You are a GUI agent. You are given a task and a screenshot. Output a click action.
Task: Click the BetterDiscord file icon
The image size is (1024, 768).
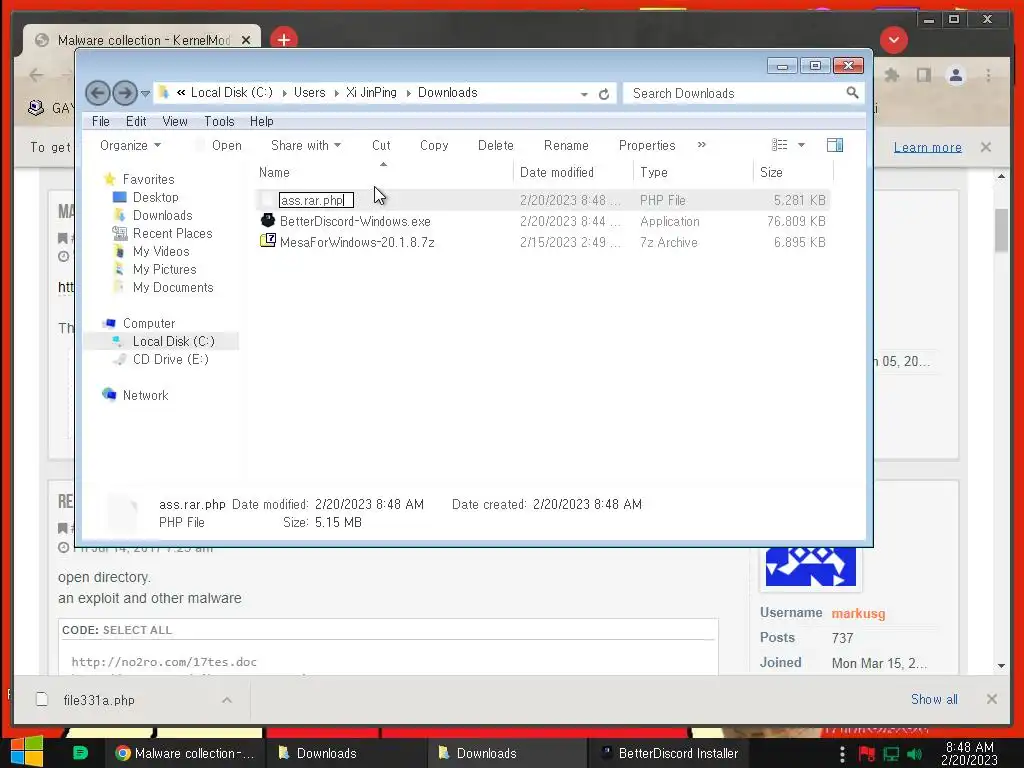click(268, 220)
